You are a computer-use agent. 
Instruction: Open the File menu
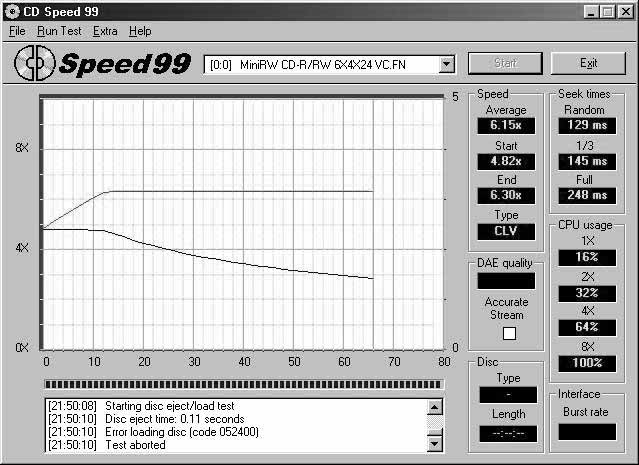tap(17, 31)
